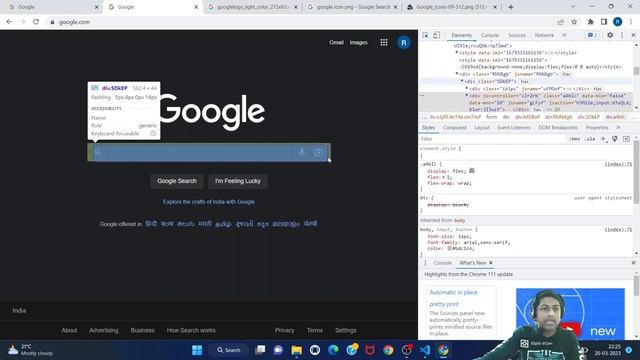
Task: Show more style pane tabs via the overflow chevron
Action: tap(618, 128)
